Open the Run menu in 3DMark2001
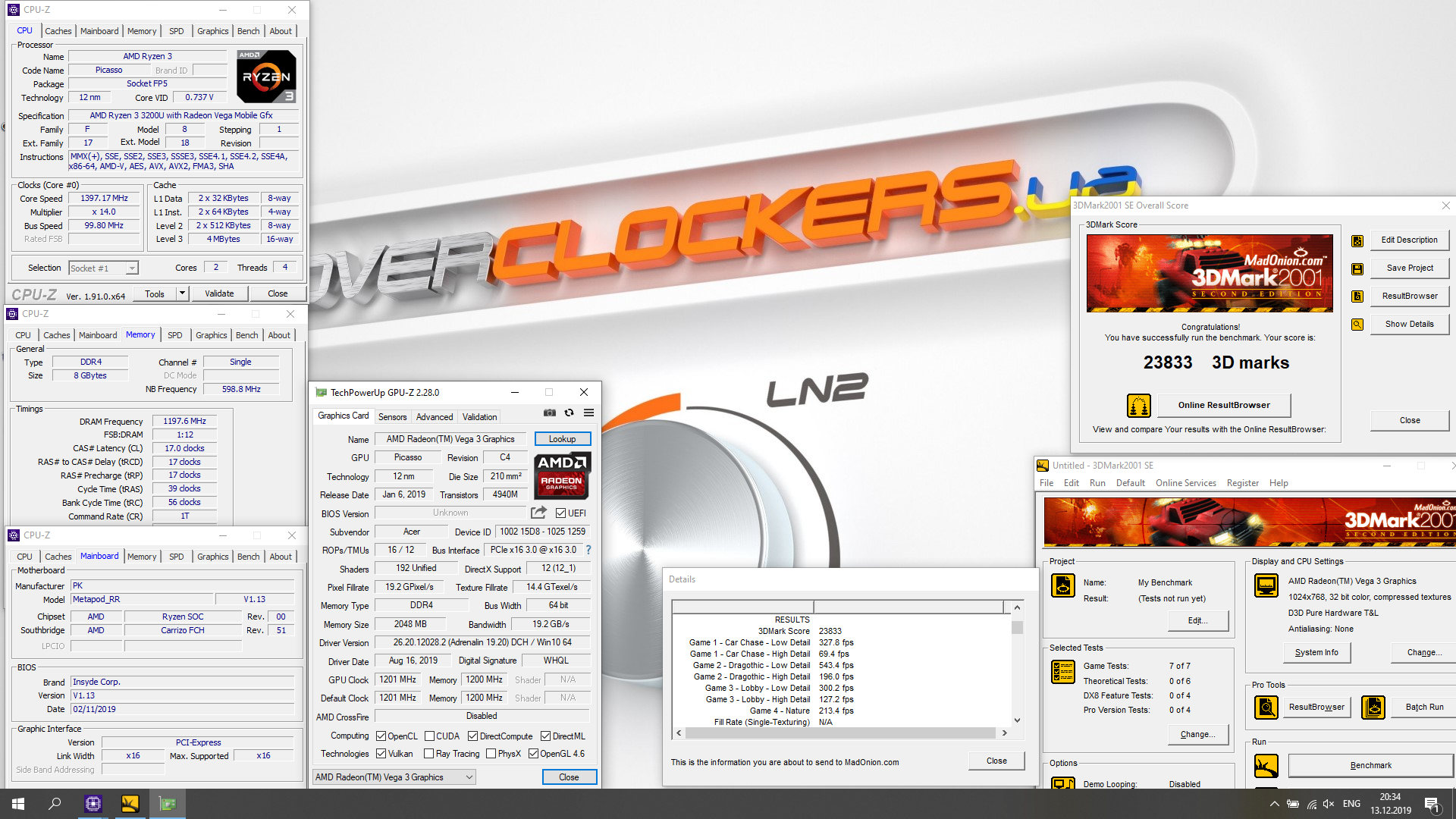This screenshot has width=1456, height=819. point(1097,483)
